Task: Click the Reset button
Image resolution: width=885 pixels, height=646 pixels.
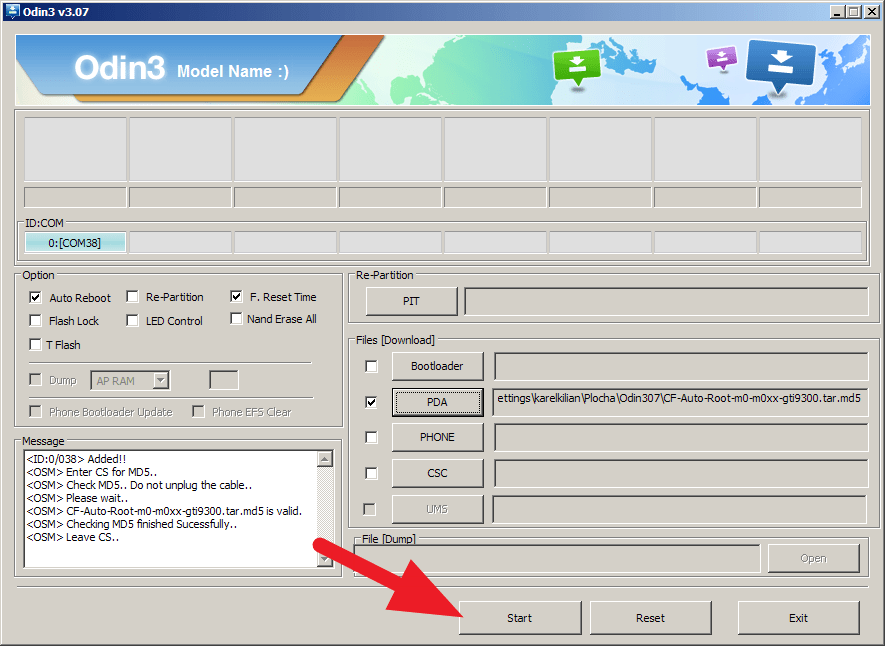Action: coord(651,618)
